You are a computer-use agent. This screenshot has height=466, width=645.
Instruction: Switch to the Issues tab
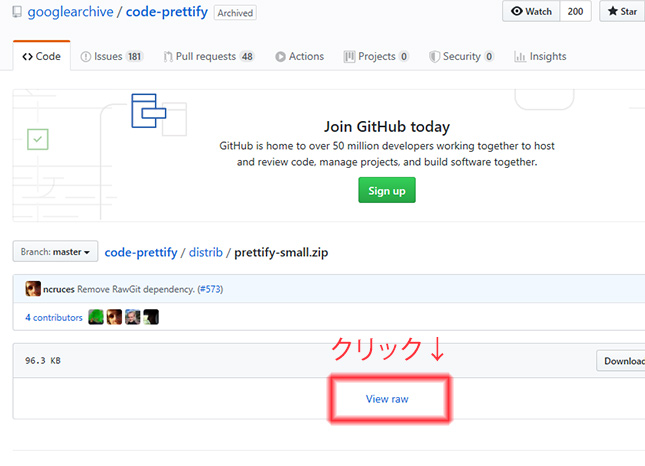[111, 56]
